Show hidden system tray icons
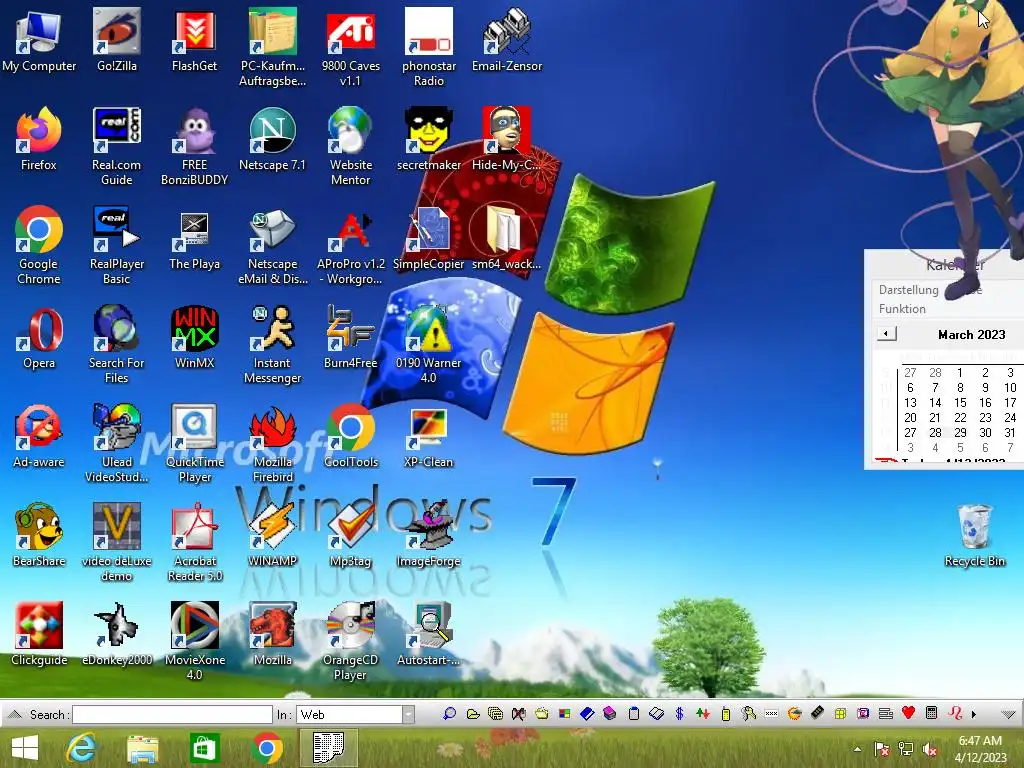1024x768 pixels. pyautogui.click(x=857, y=749)
